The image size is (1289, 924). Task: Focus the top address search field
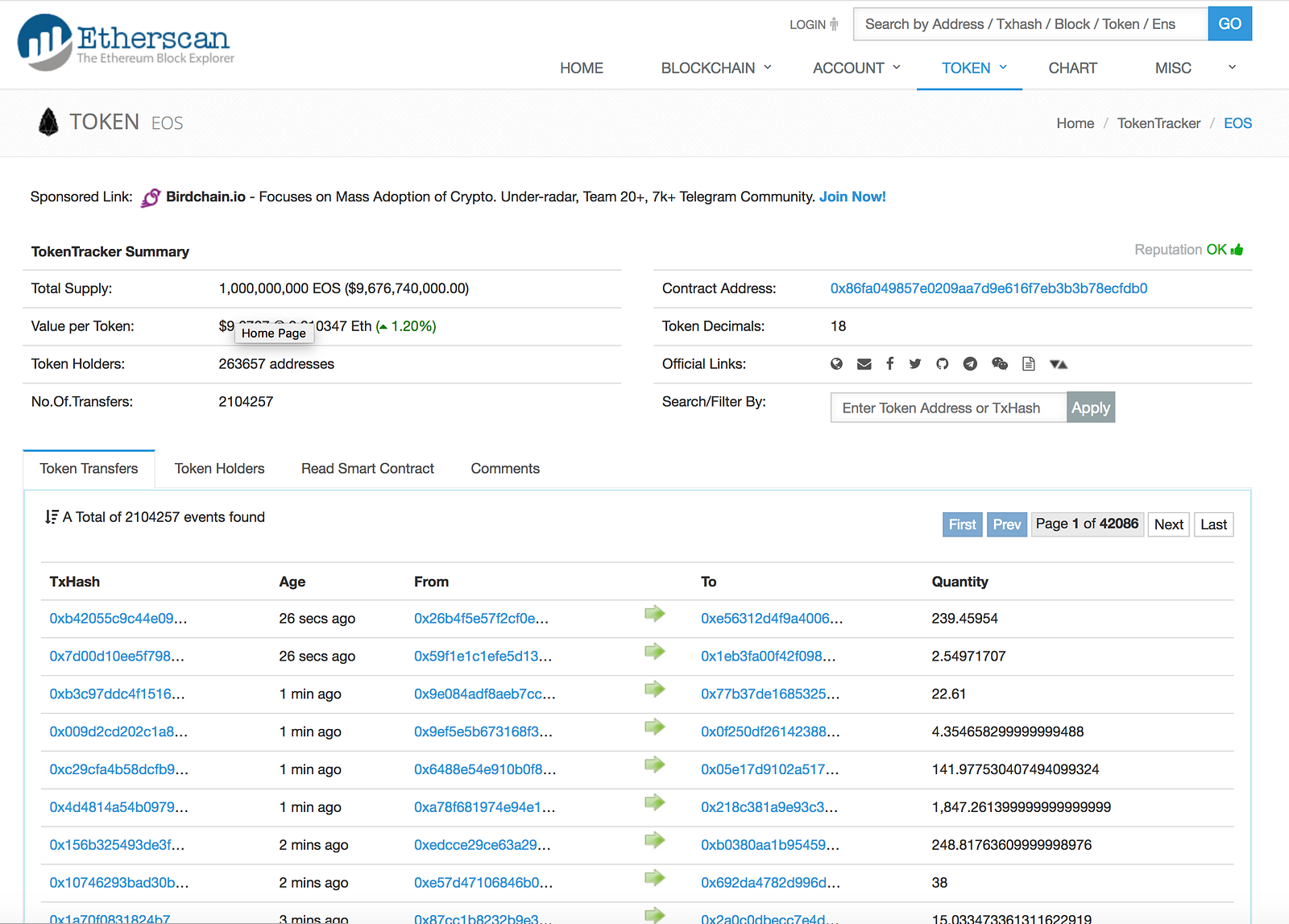1031,24
